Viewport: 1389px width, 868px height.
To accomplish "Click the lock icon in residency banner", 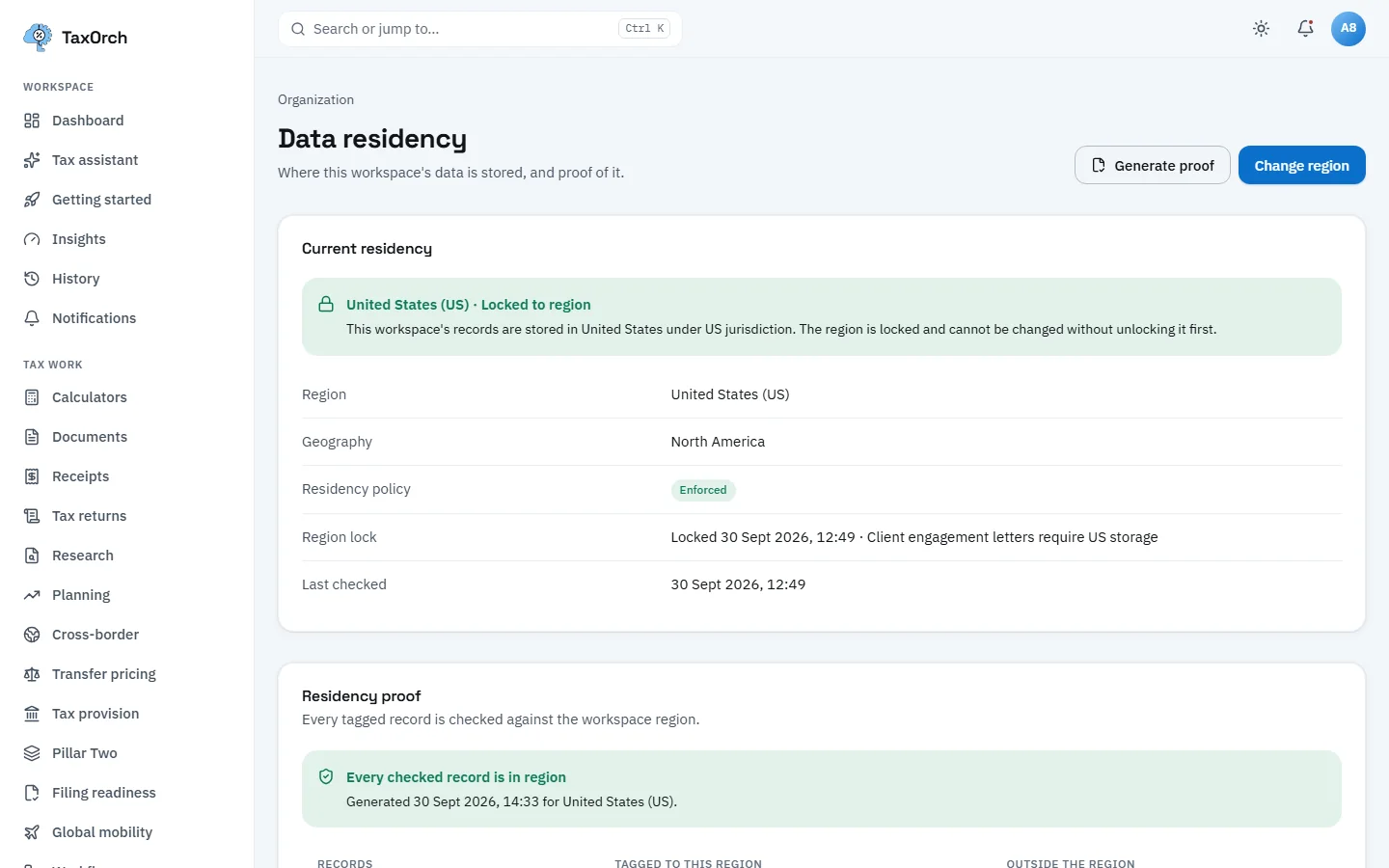I will pyautogui.click(x=326, y=304).
